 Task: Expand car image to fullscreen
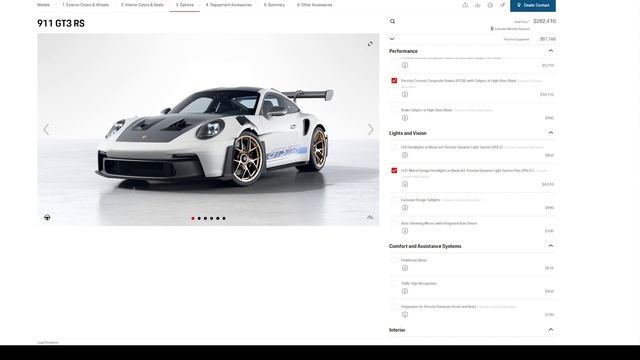click(370, 44)
